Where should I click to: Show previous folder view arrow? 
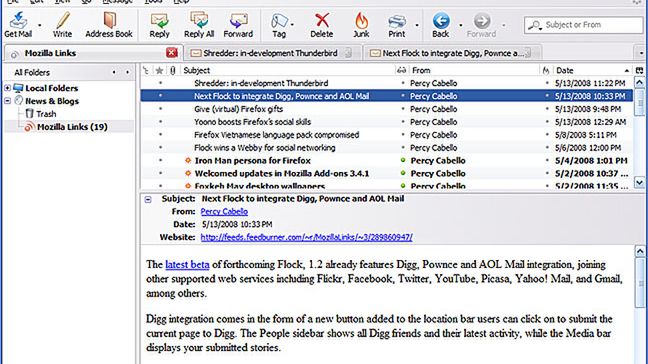114,72
